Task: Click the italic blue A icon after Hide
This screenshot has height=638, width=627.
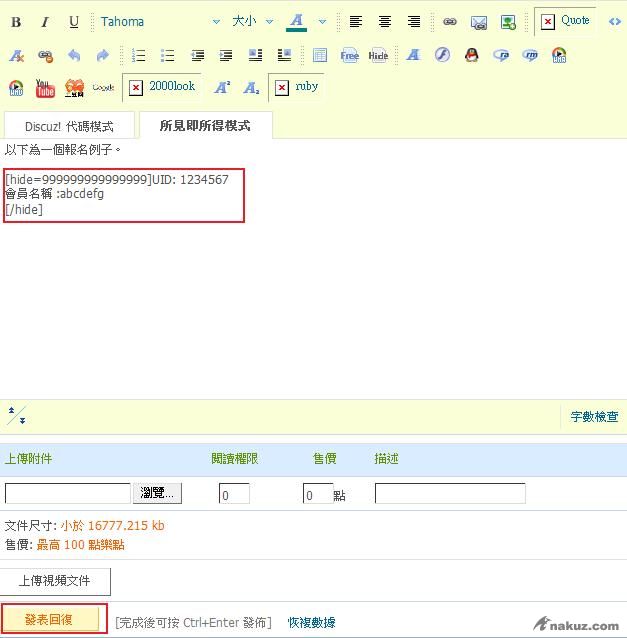Action: pyautogui.click(x=413, y=55)
